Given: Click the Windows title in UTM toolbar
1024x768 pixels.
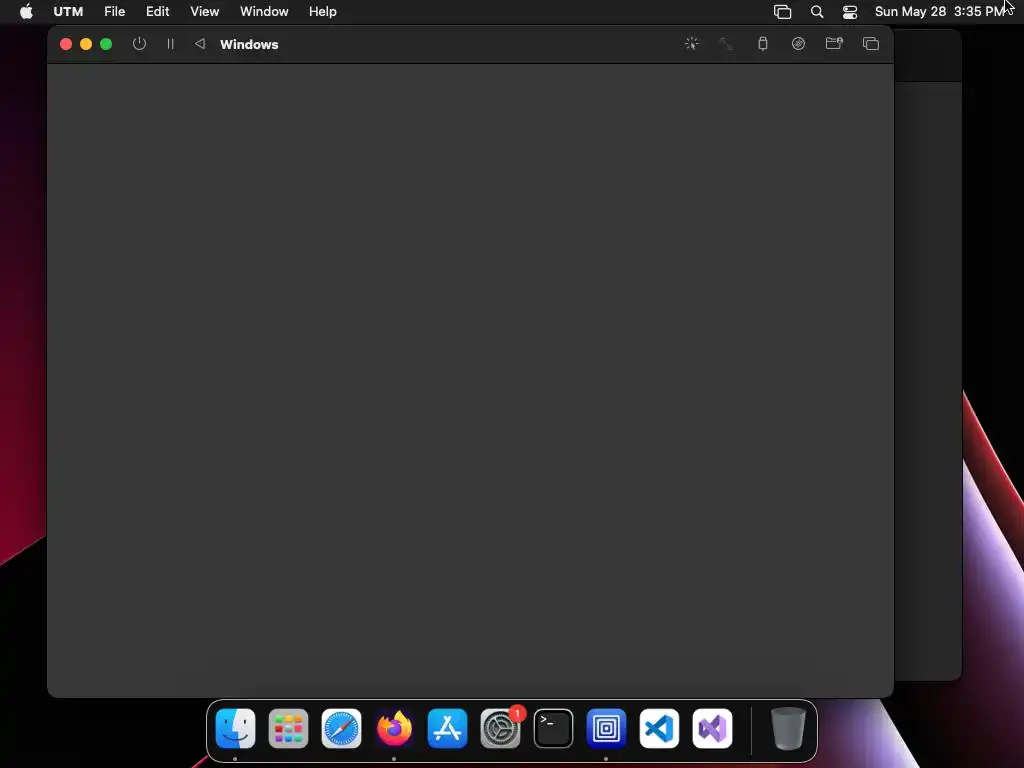Looking at the screenshot, I should tap(249, 44).
